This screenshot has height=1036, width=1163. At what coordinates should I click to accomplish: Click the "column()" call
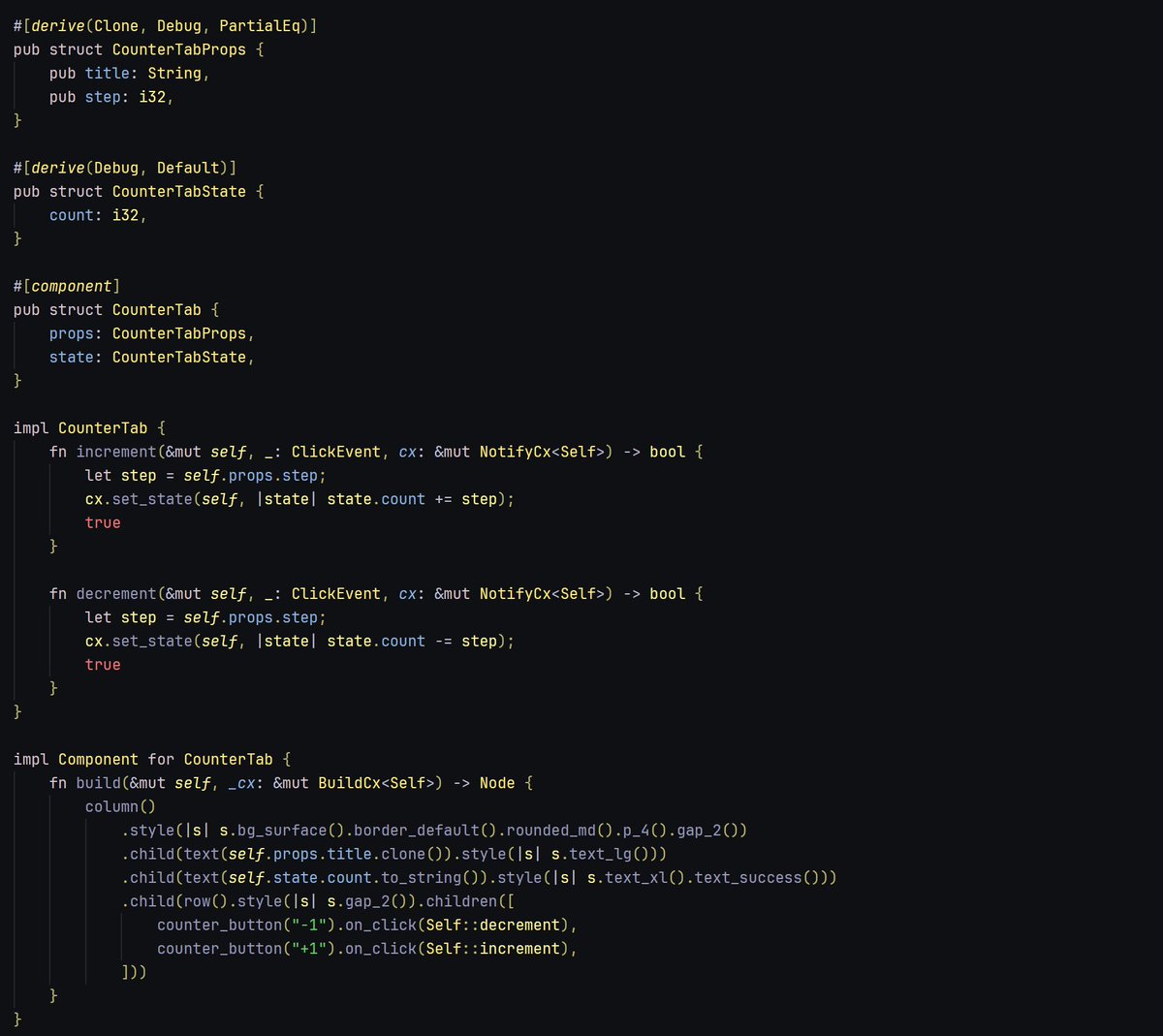coord(121,807)
